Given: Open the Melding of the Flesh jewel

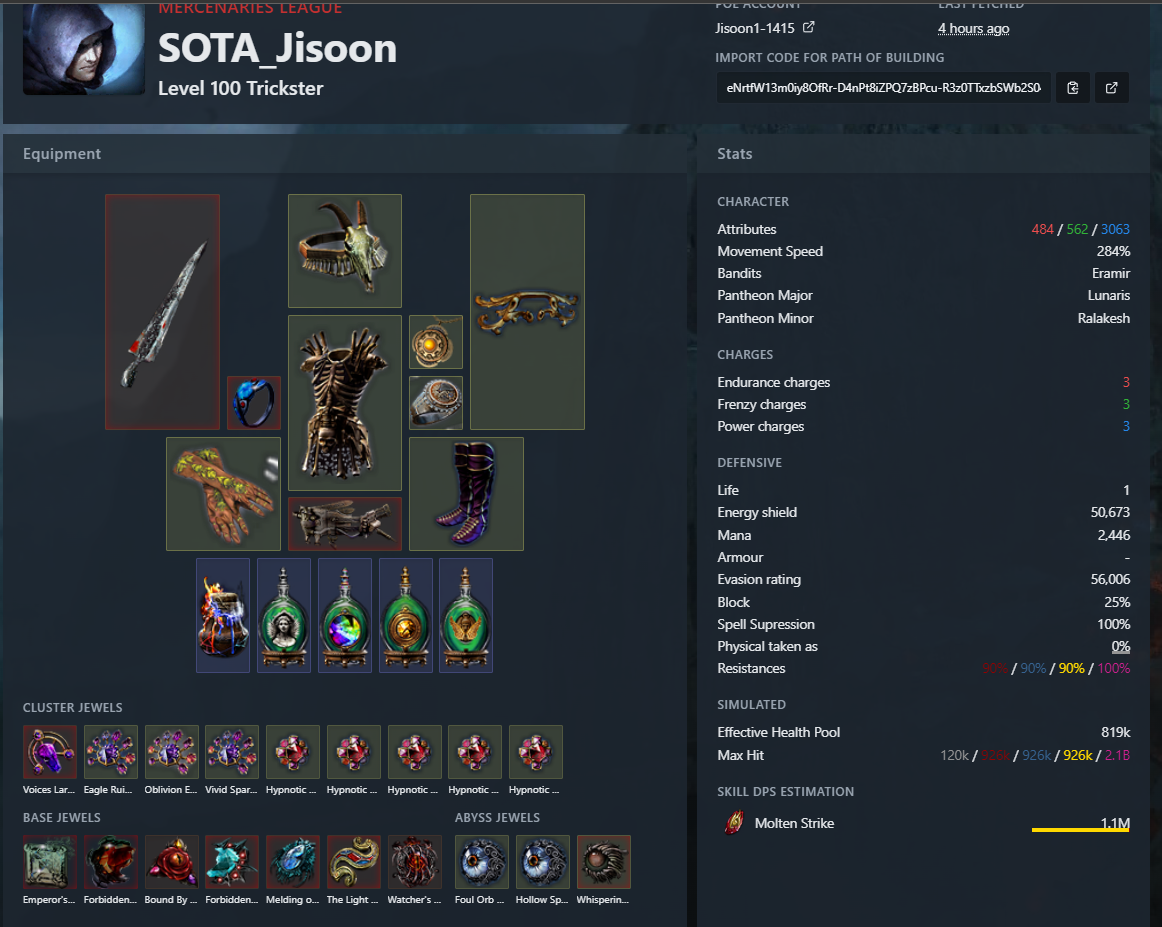Looking at the screenshot, I should click(x=293, y=862).
